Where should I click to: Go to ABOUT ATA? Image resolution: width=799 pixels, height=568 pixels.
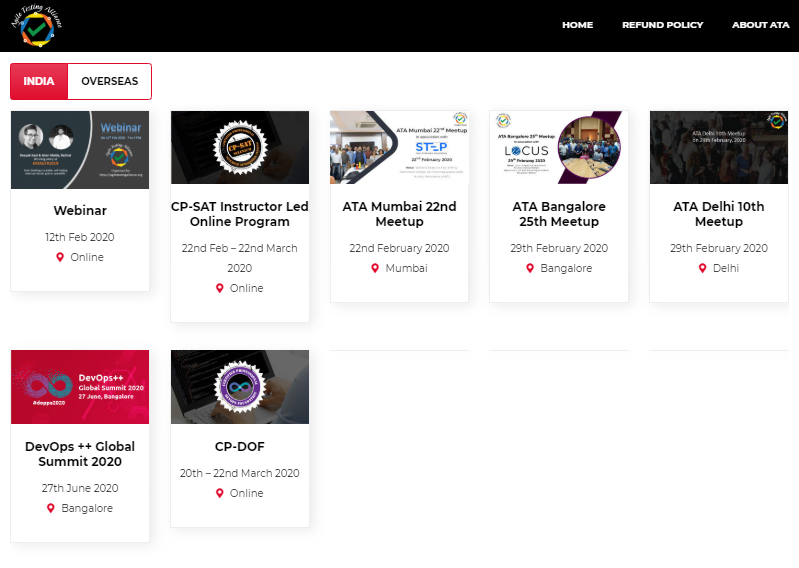pyautogui.click(x=760, y=25)
